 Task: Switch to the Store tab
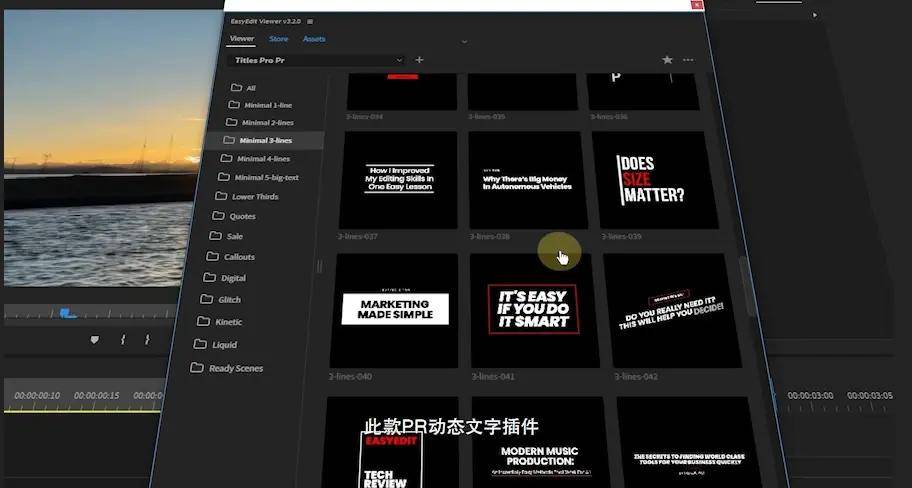coord(279,39)
